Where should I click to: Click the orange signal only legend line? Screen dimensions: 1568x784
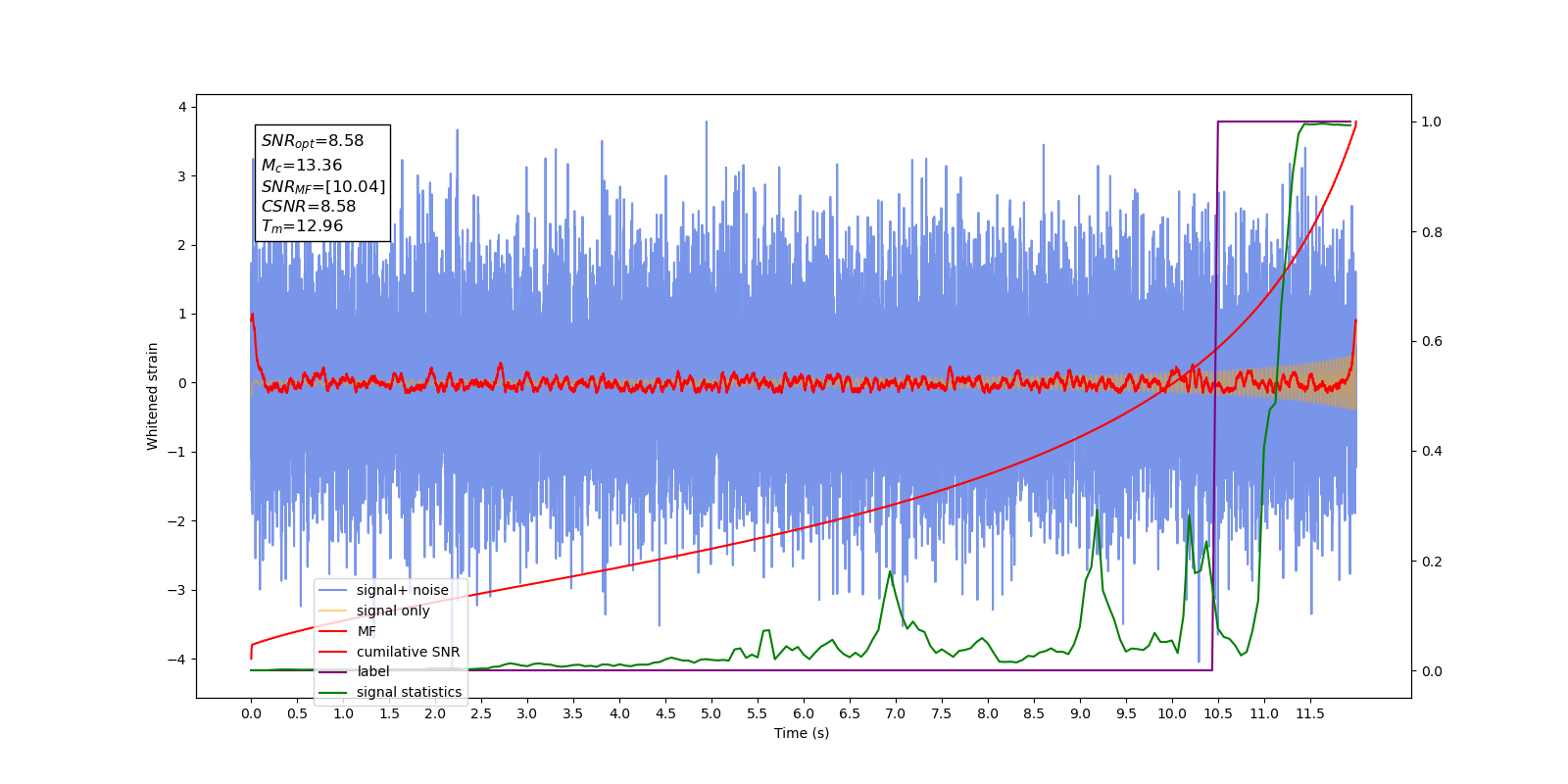[x=333, y=611]
